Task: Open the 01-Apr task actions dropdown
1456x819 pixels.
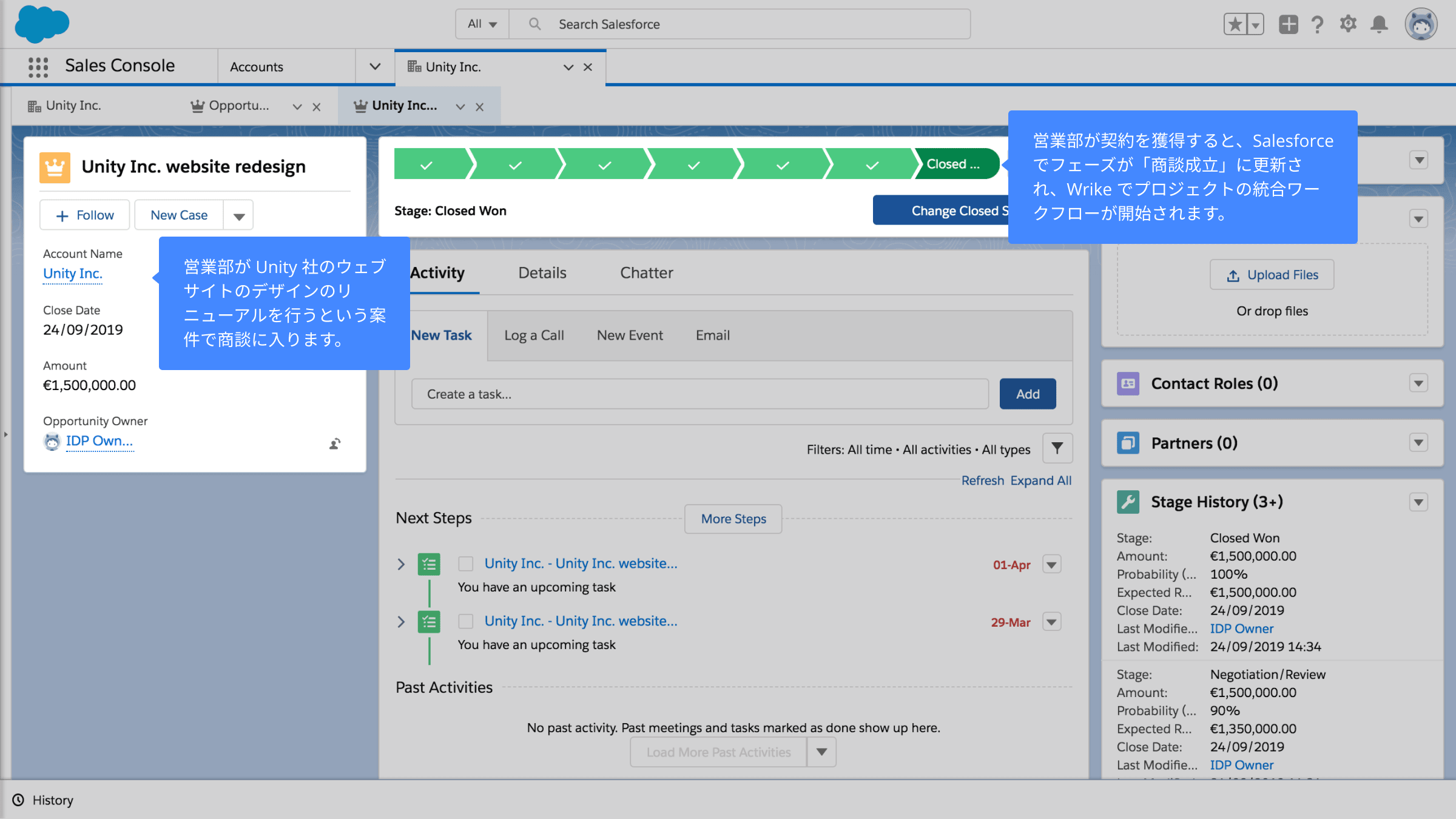Action: (1052, 564)
